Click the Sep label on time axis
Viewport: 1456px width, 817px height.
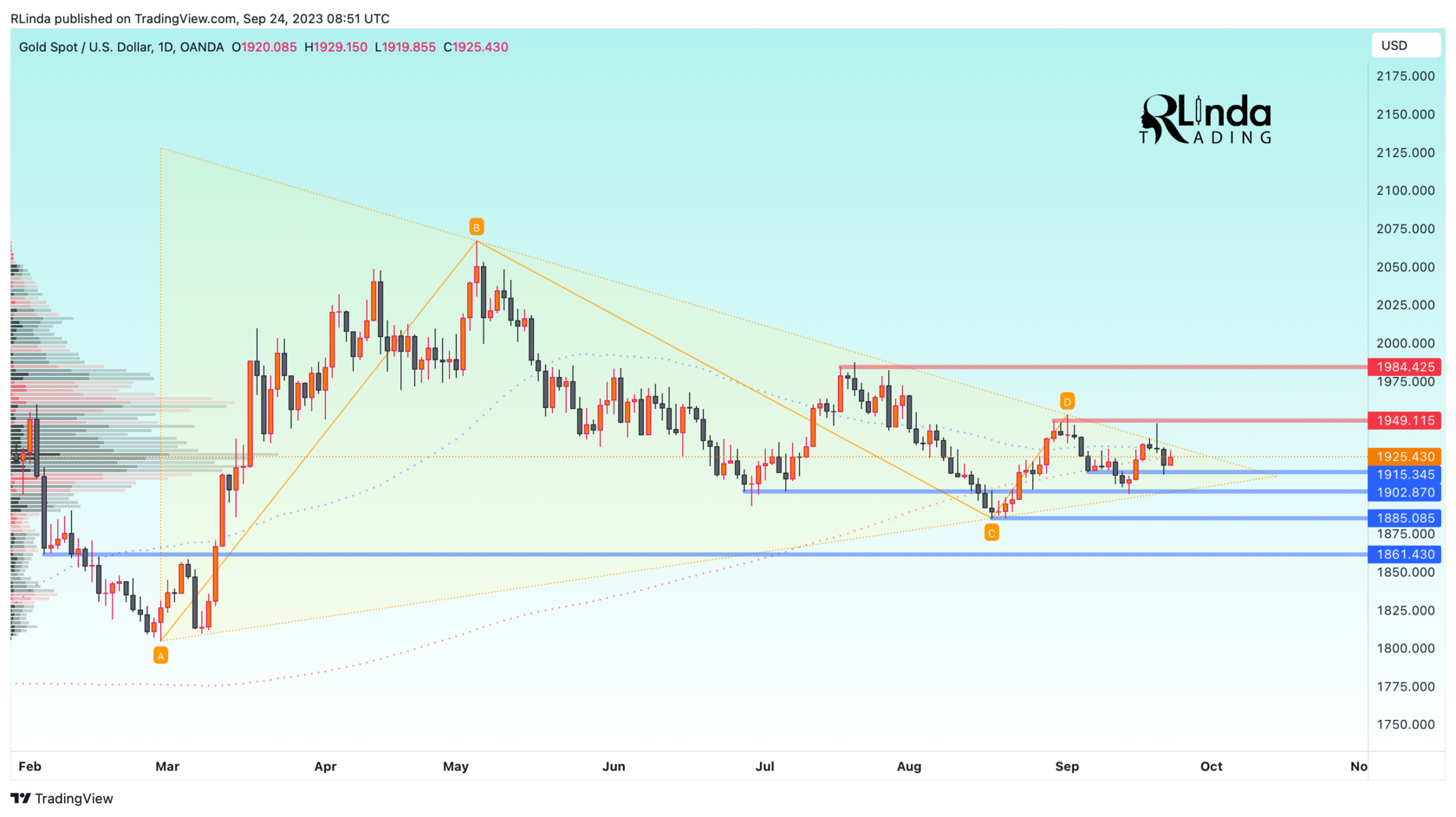click(1067, 766)
